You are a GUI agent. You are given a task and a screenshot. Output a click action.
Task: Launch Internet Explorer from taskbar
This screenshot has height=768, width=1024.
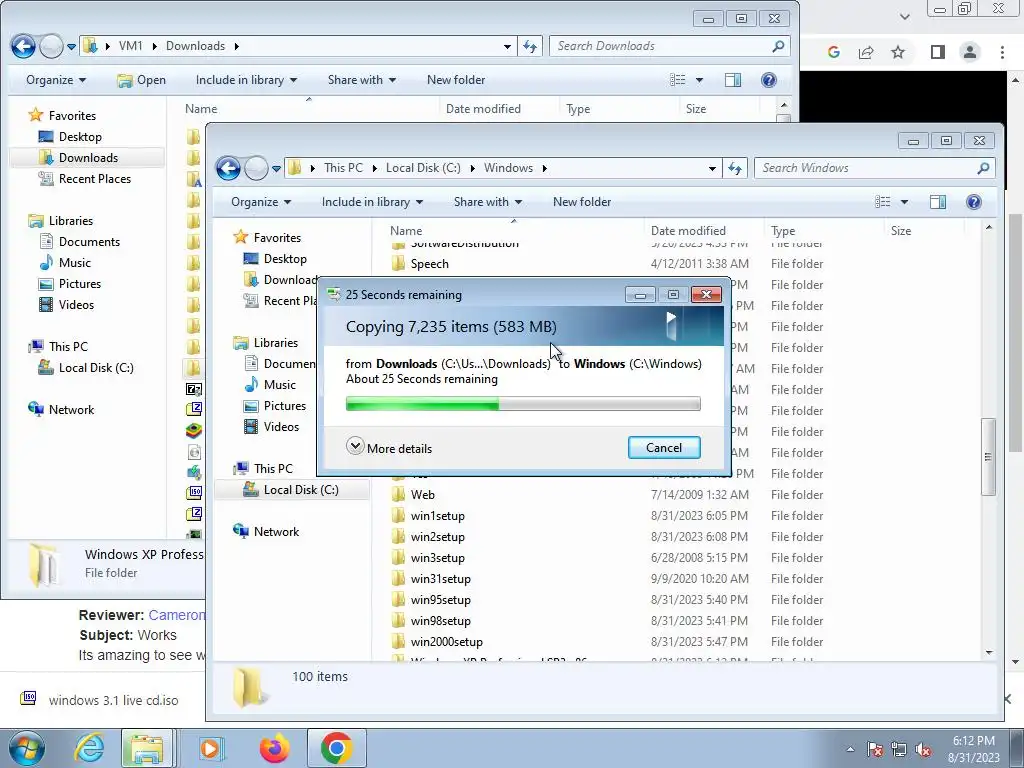[x=89, y=748]
